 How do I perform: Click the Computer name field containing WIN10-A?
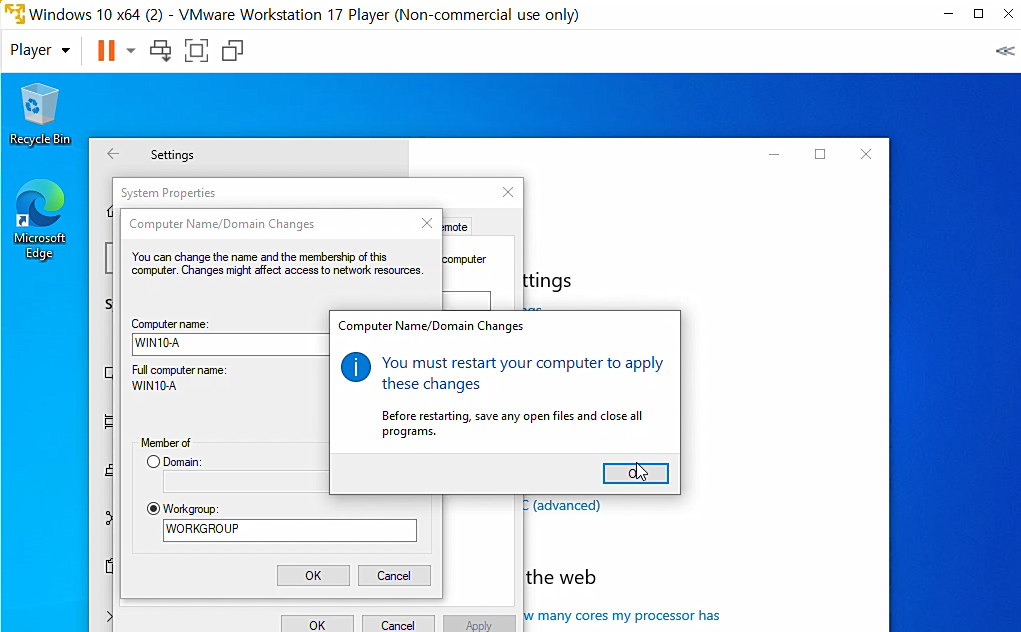tap(231, 344)
